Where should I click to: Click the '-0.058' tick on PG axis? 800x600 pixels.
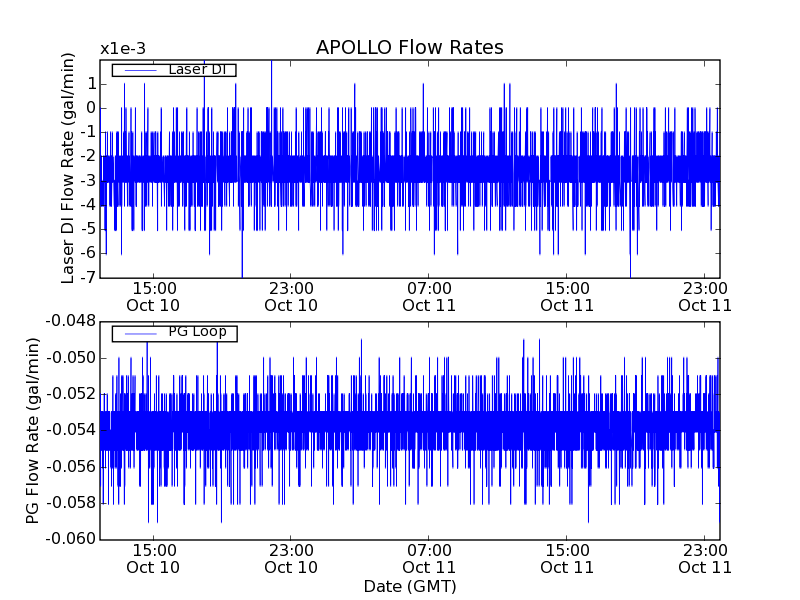pyautogui.click(x=71, y=503)
